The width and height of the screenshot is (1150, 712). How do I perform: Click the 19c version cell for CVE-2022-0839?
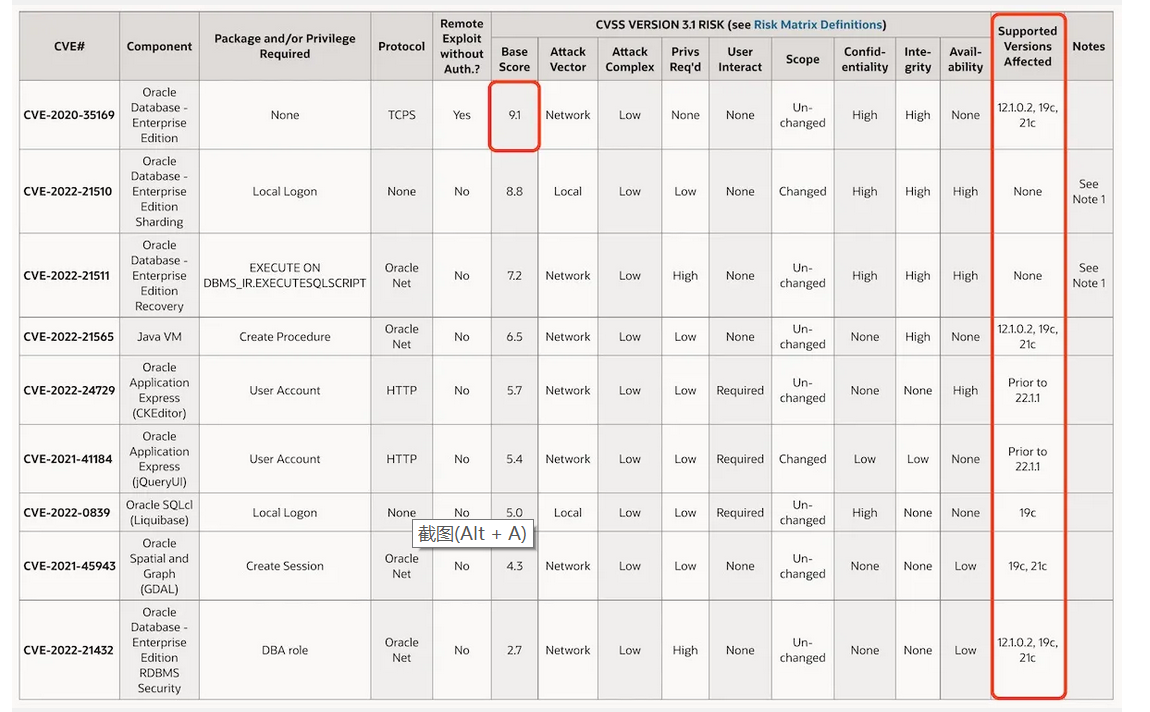[1028, 513]
